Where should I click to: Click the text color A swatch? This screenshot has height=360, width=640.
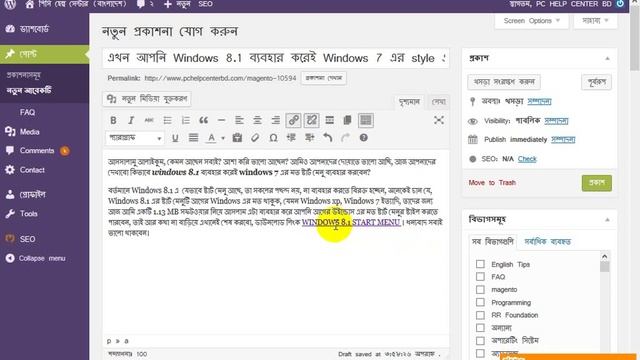[211, 138]
